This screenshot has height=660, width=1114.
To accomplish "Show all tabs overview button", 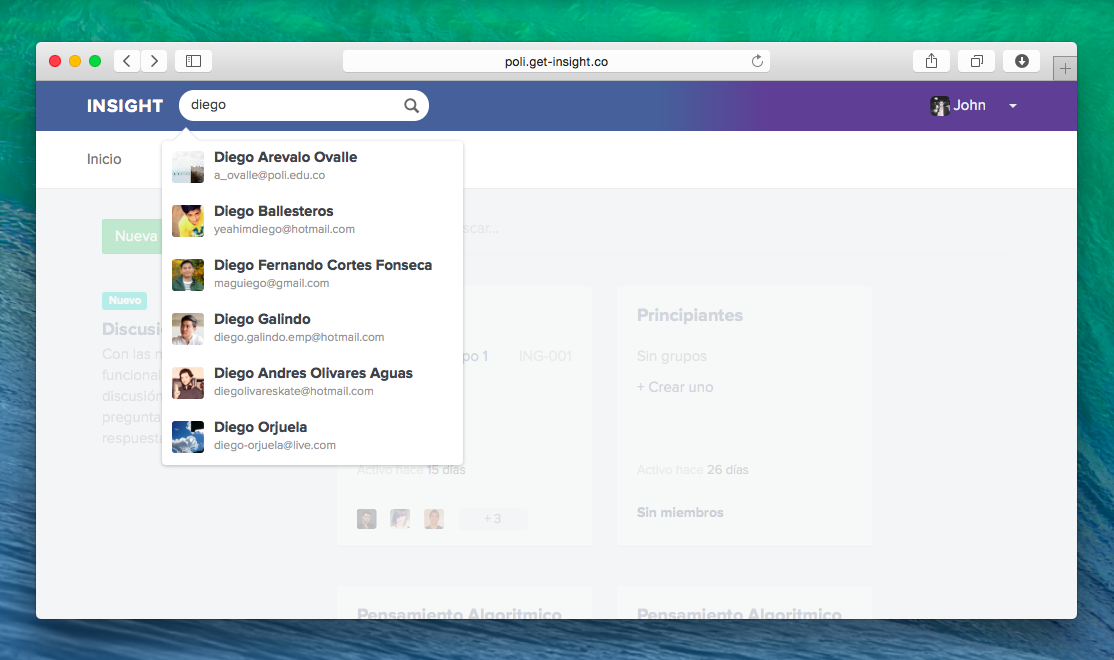I will coord(977,61).
